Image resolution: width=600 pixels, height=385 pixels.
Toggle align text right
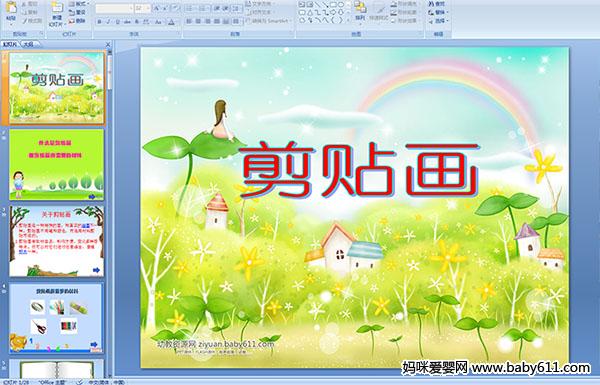pyautogui.click(x=207, y=21)
